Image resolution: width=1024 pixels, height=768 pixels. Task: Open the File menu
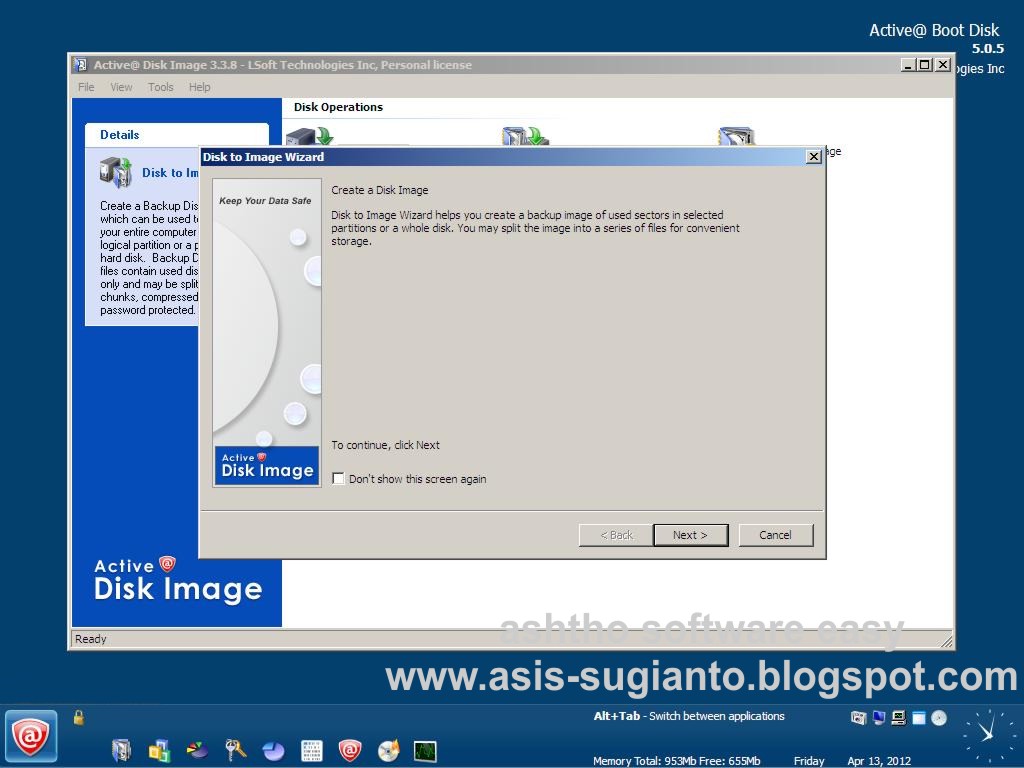point(86,87)
